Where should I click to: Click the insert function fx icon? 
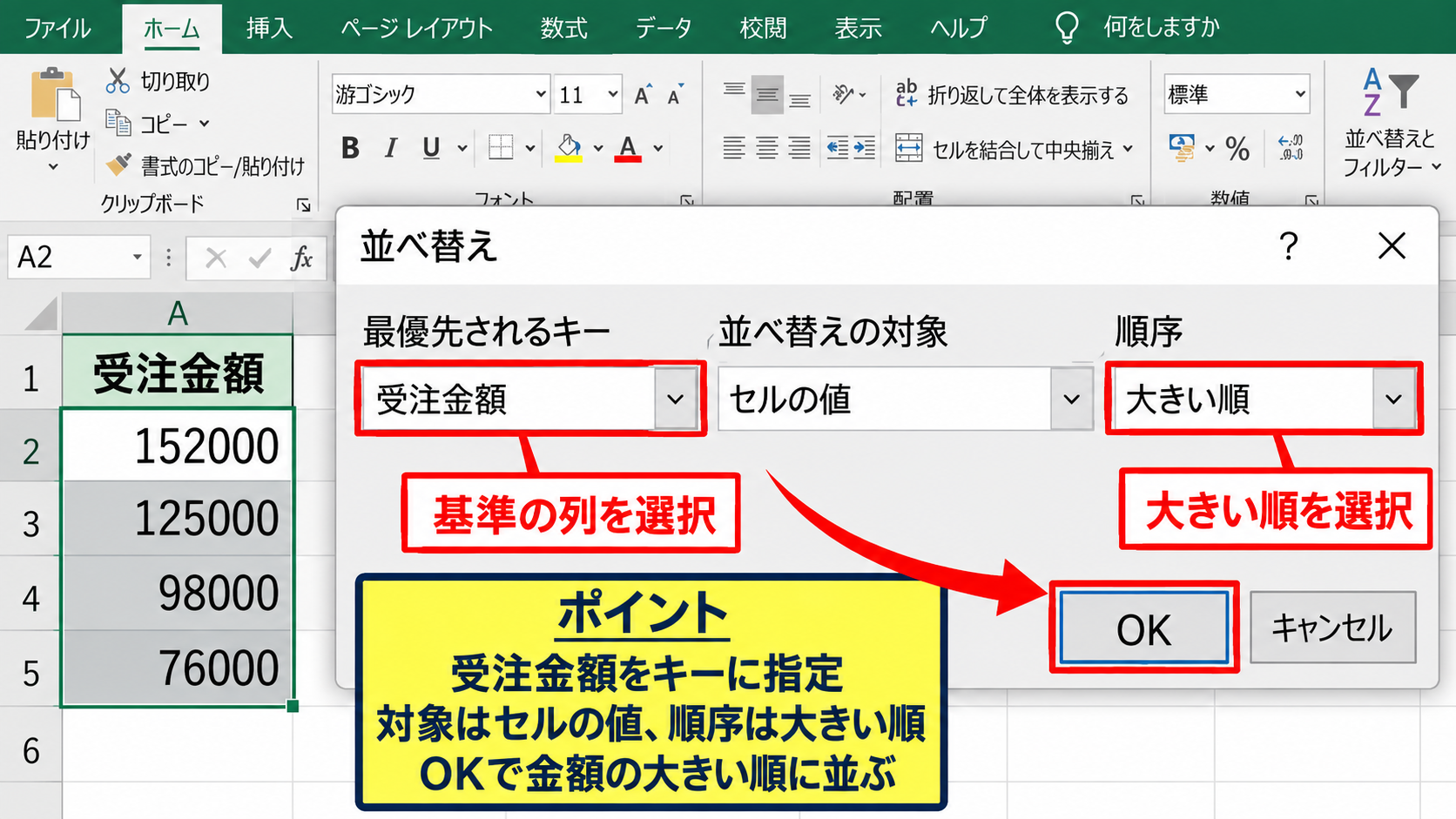tap(301, 258)
